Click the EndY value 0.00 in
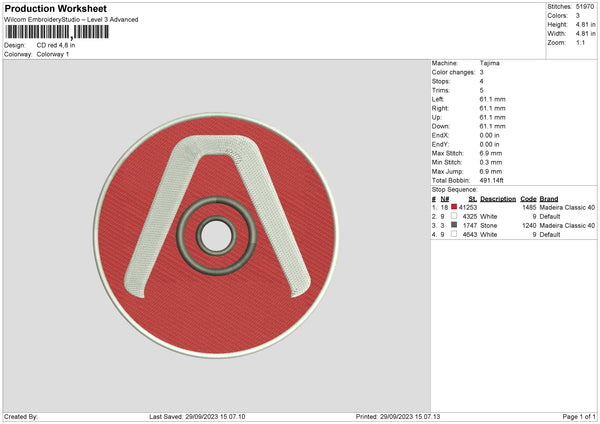This screenshot has width=600, height=424. tap(489, 145)
